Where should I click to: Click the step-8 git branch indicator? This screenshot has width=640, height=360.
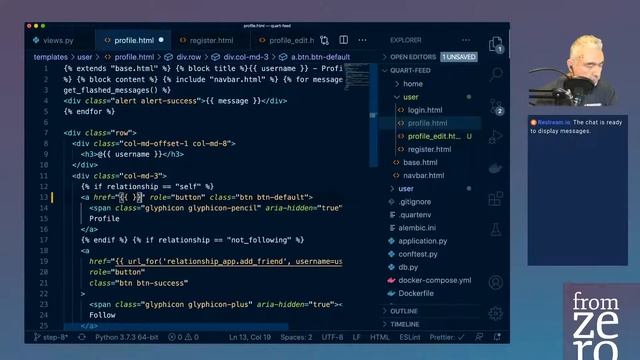coord(51,337)
